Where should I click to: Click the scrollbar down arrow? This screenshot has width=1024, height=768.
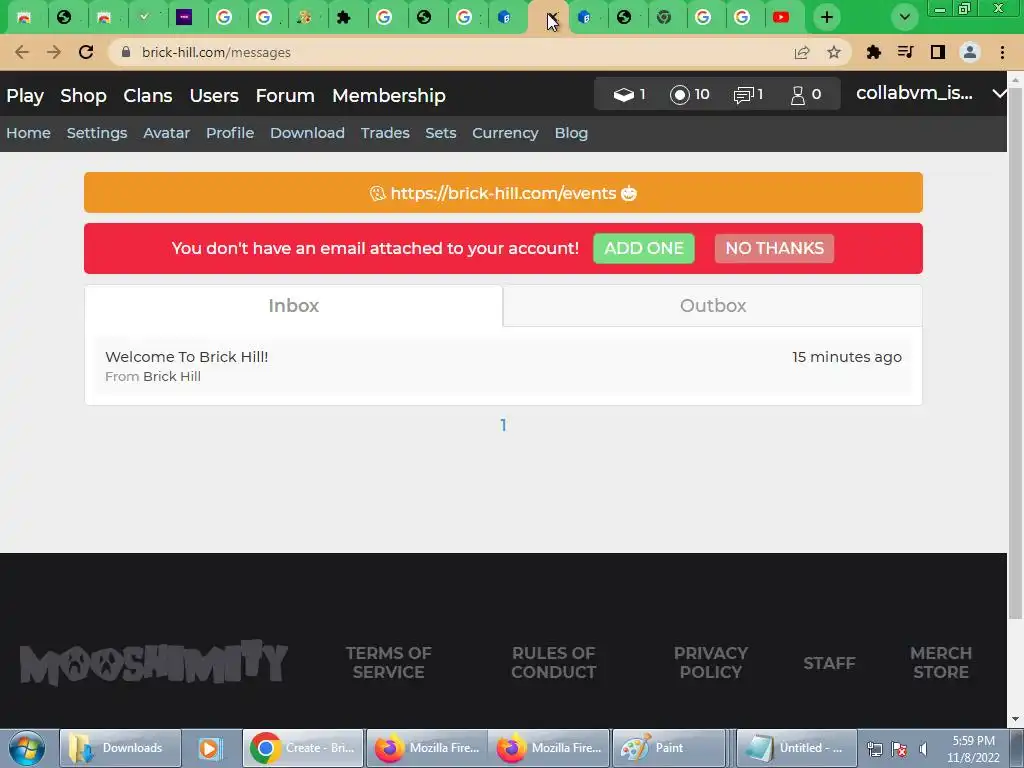pyautogui.click(x=1015, y=720)
